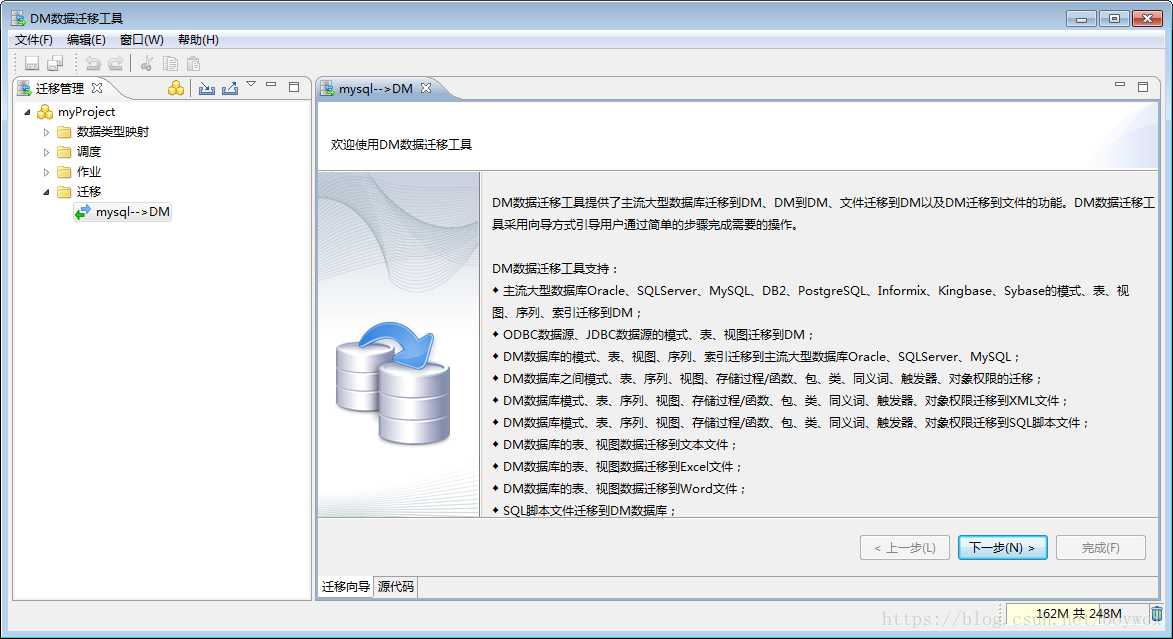Open the 编辑(E) menu
Viewport: 1173px width, 639px height.
(86, 40)
